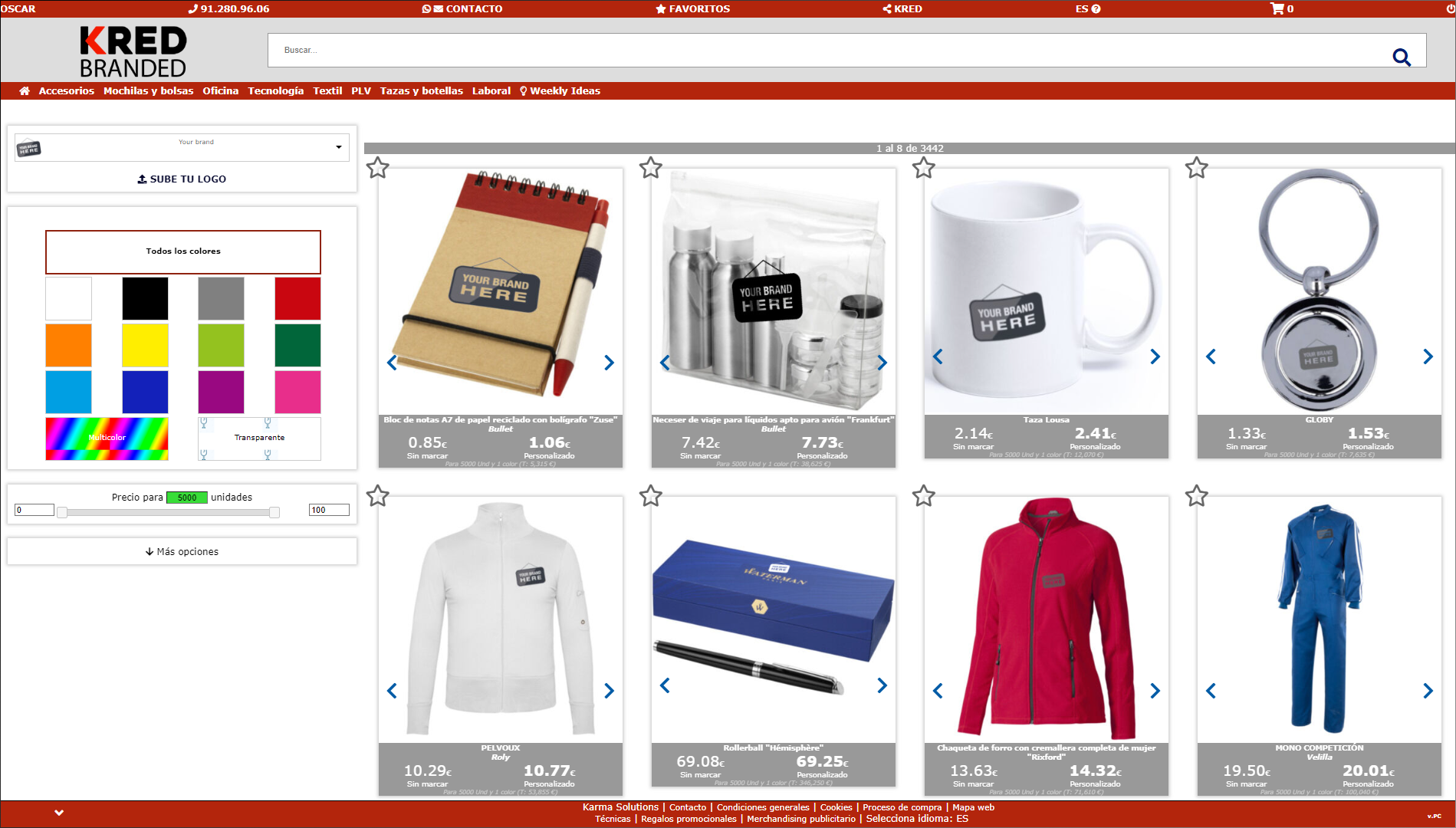Show previous image of Neceser Frankfurt

tap(665, 363)
